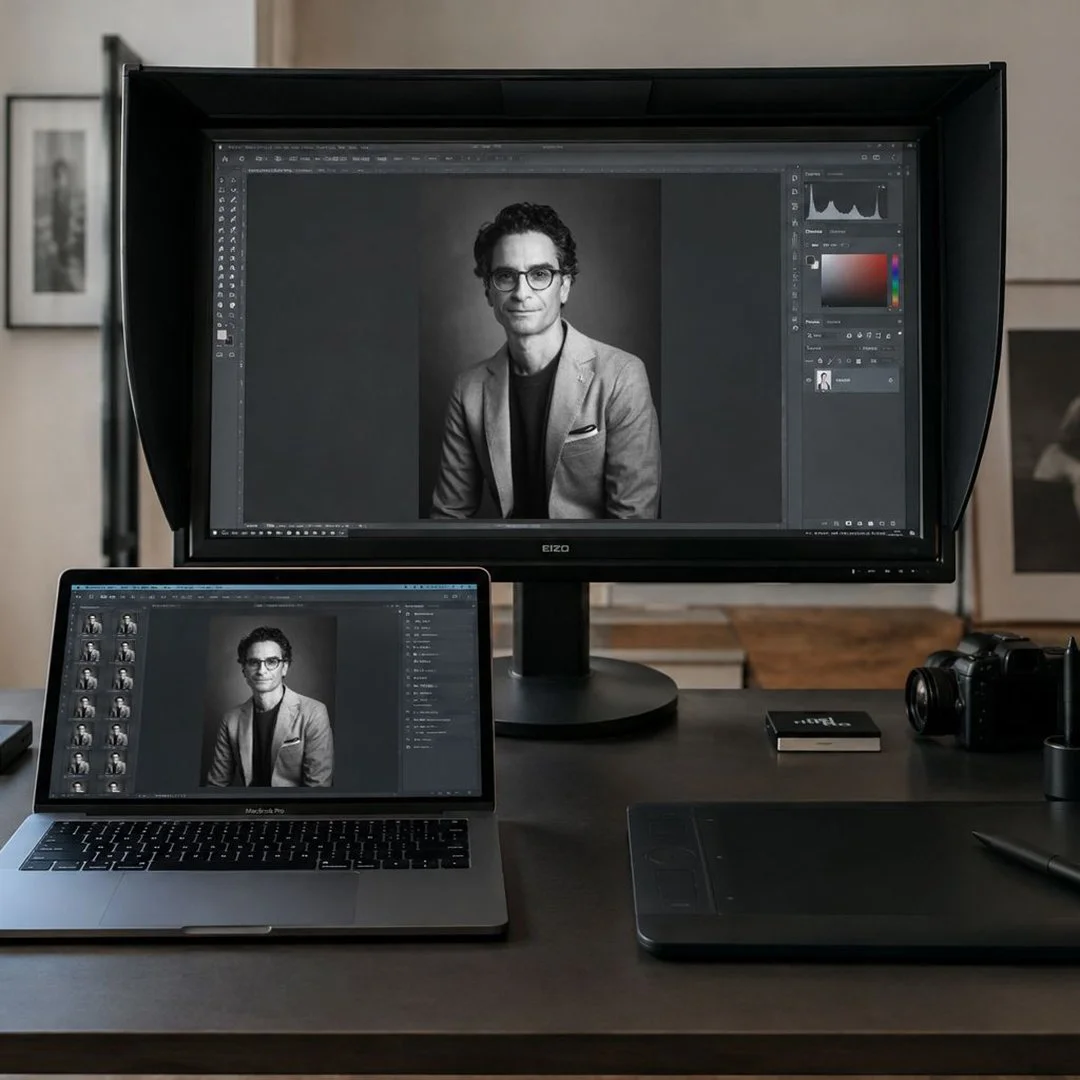The width and height of the screenshot is (1080, 1080).
Task: Click the lock icon on the monitor's layer row
Action: tap(891, 380)
